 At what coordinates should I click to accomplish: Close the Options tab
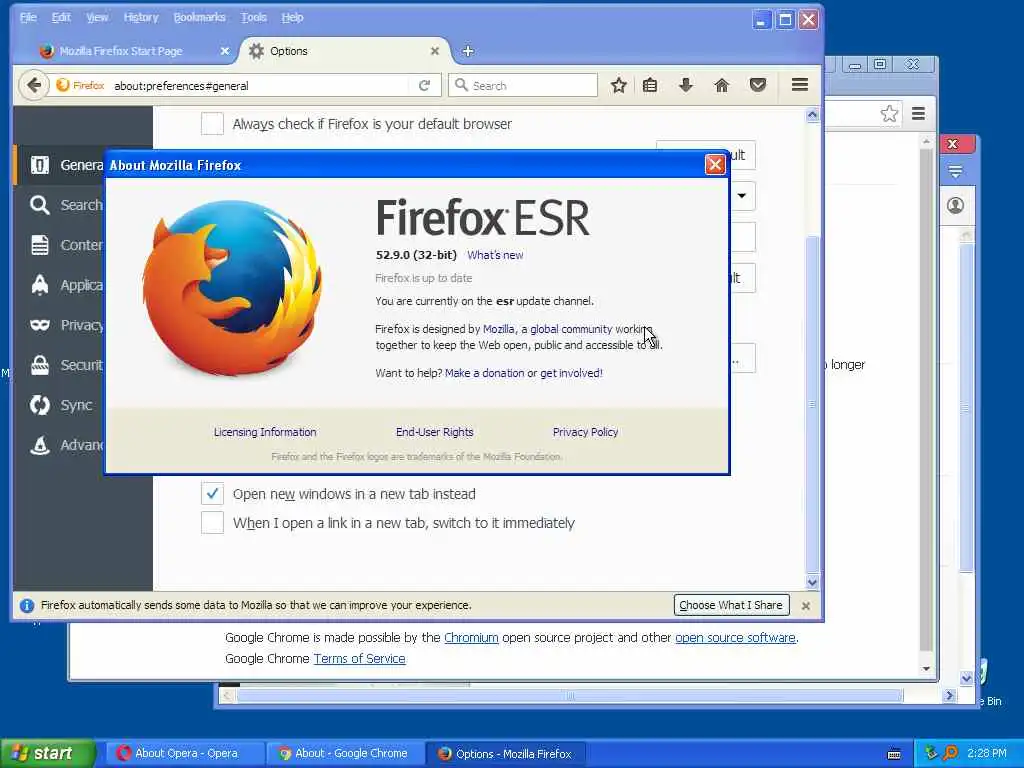[435, 51]
